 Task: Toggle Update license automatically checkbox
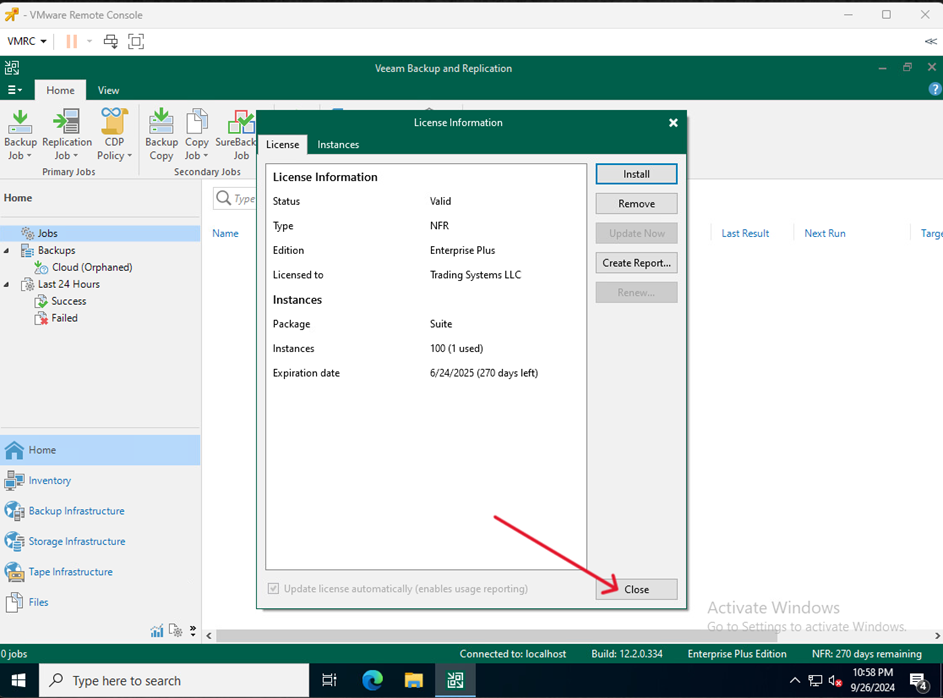[274, 589]
